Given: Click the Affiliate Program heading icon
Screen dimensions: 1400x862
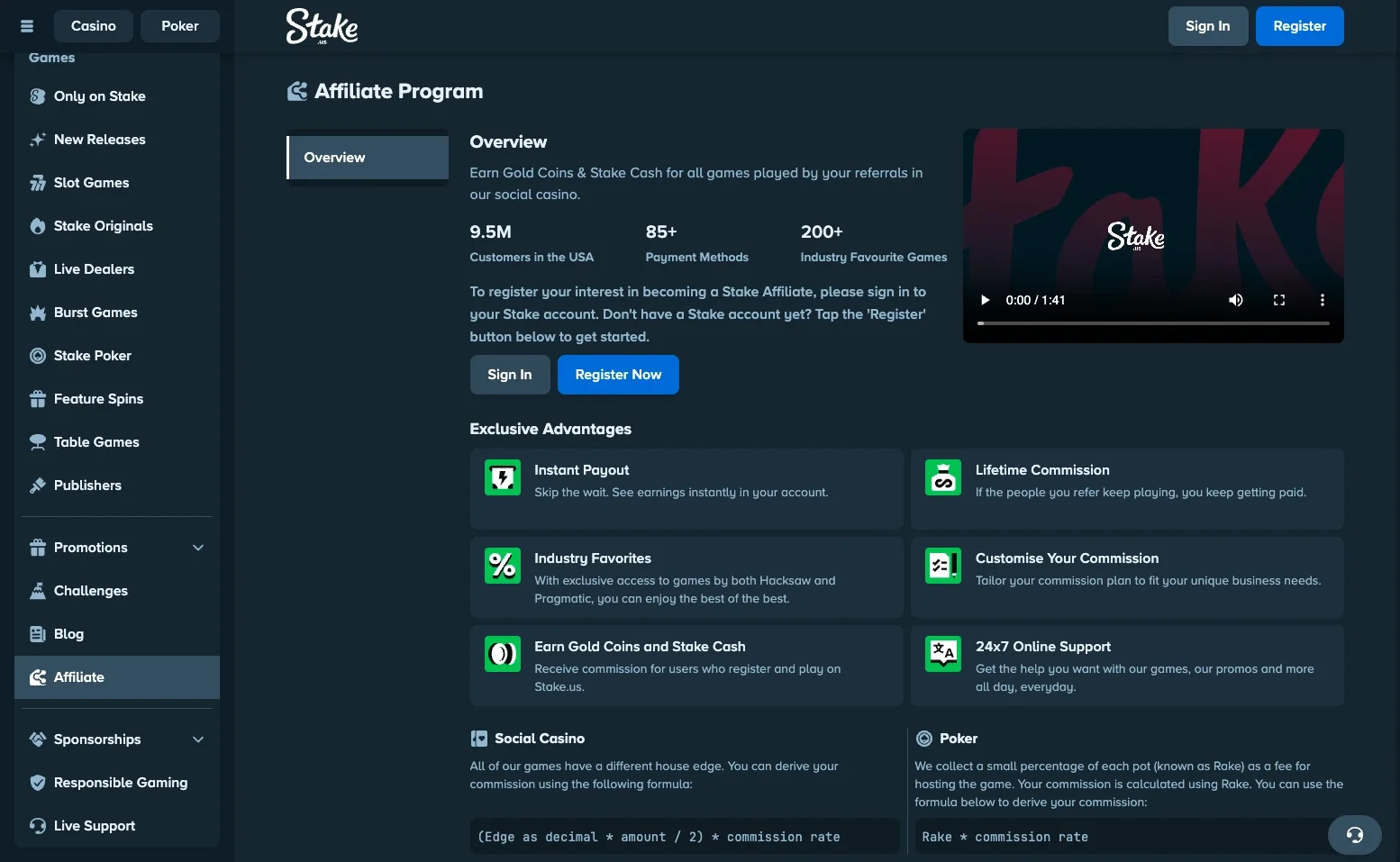Looking at the screenshot, I should pyautogui.click(x=297, y=91).
